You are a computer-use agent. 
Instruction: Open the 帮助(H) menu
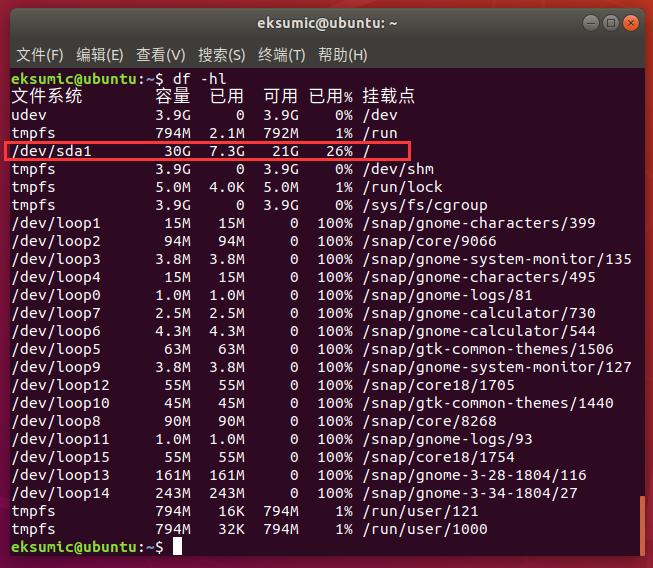coord(342,54)
